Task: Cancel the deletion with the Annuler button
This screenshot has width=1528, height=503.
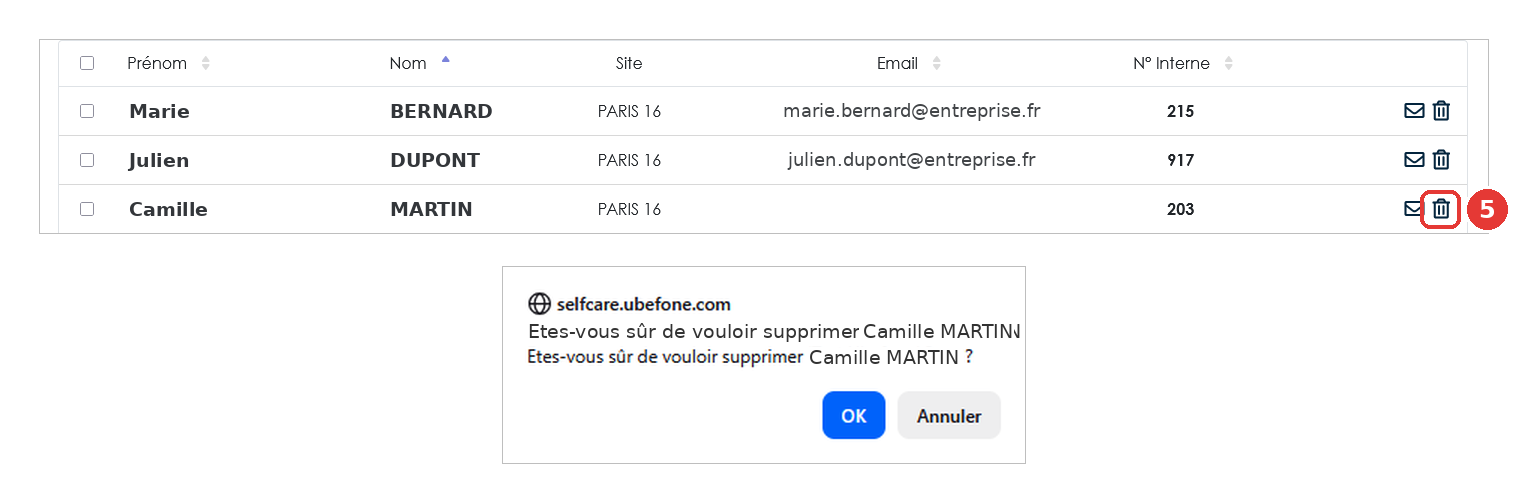Action: pos(949,415)
